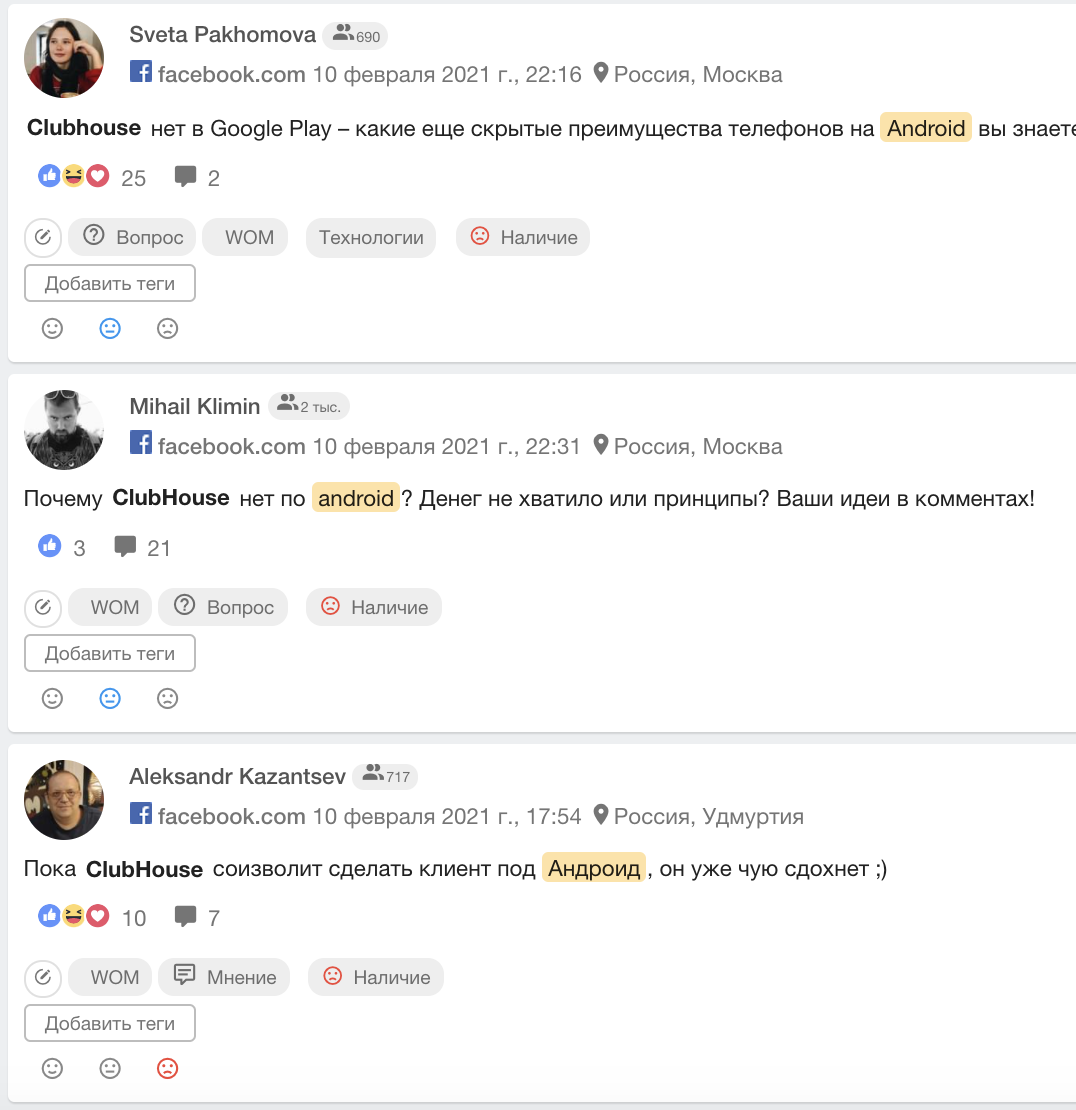Select the Мнение tag
1076x1110 pixels.
224,978
